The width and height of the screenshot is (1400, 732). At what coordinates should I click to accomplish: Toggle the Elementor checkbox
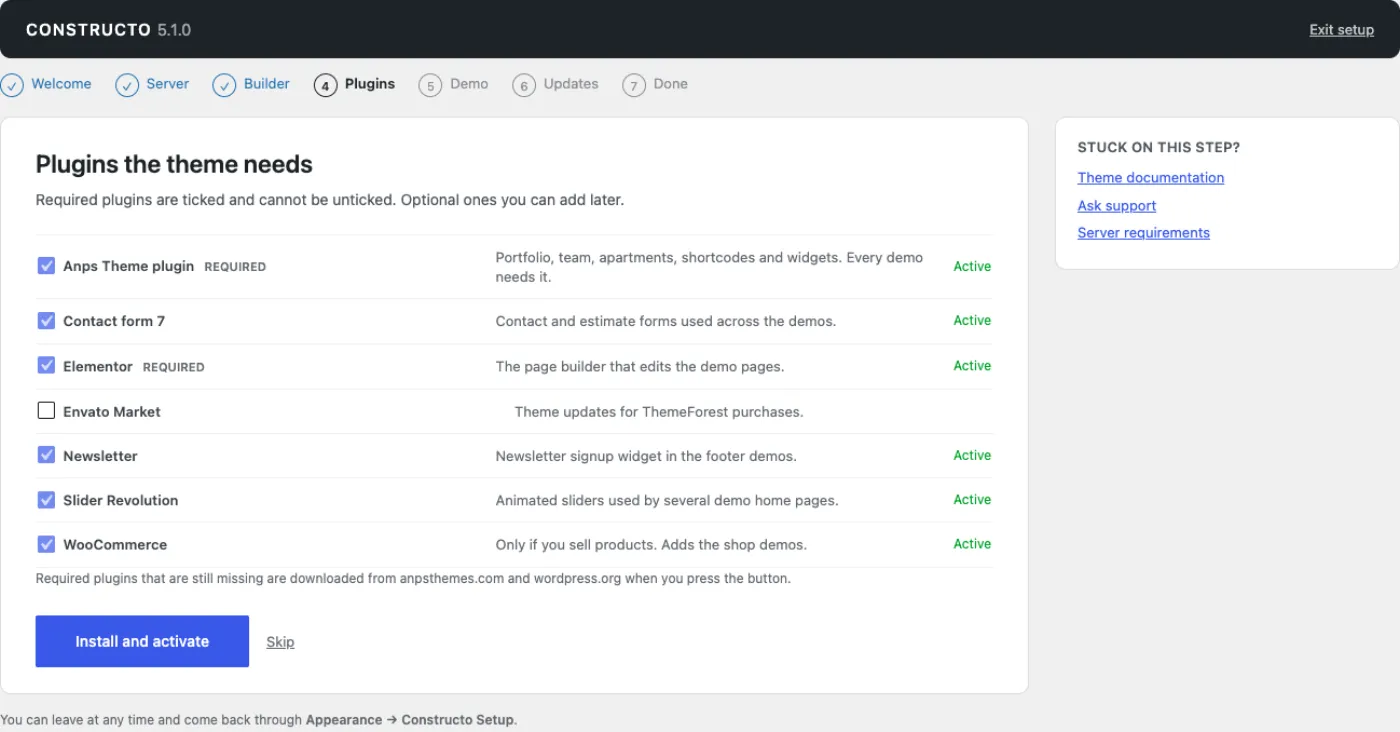pos(46,365)
